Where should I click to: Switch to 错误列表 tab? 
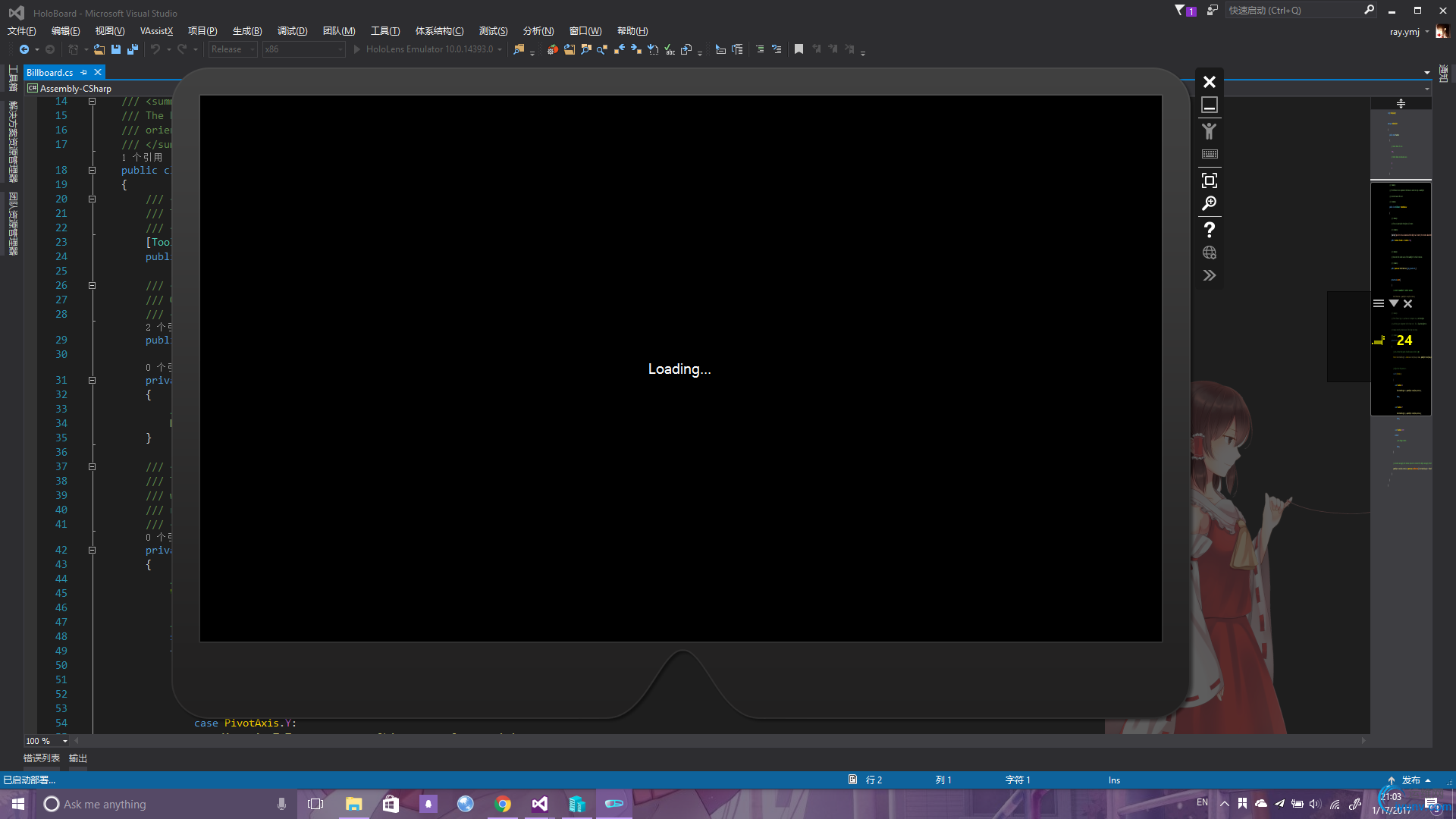[42, 758]
